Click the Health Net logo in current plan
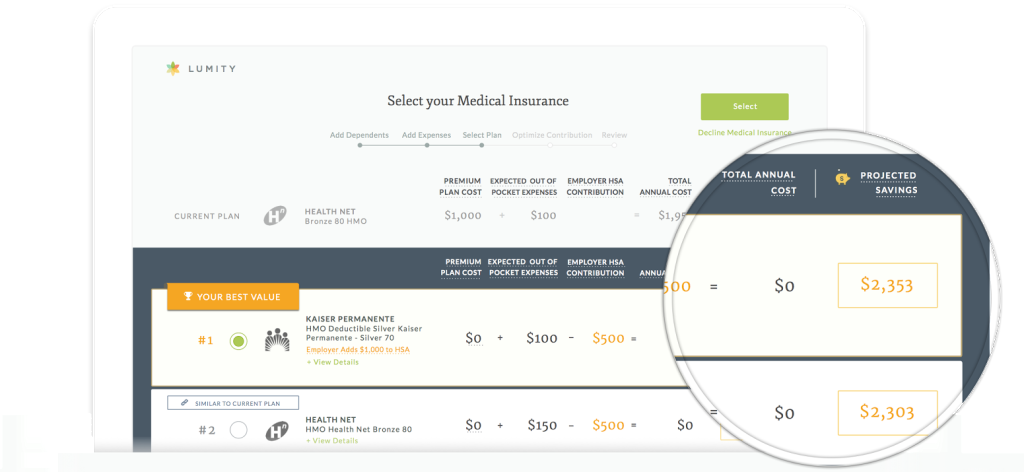 point(275,215)
